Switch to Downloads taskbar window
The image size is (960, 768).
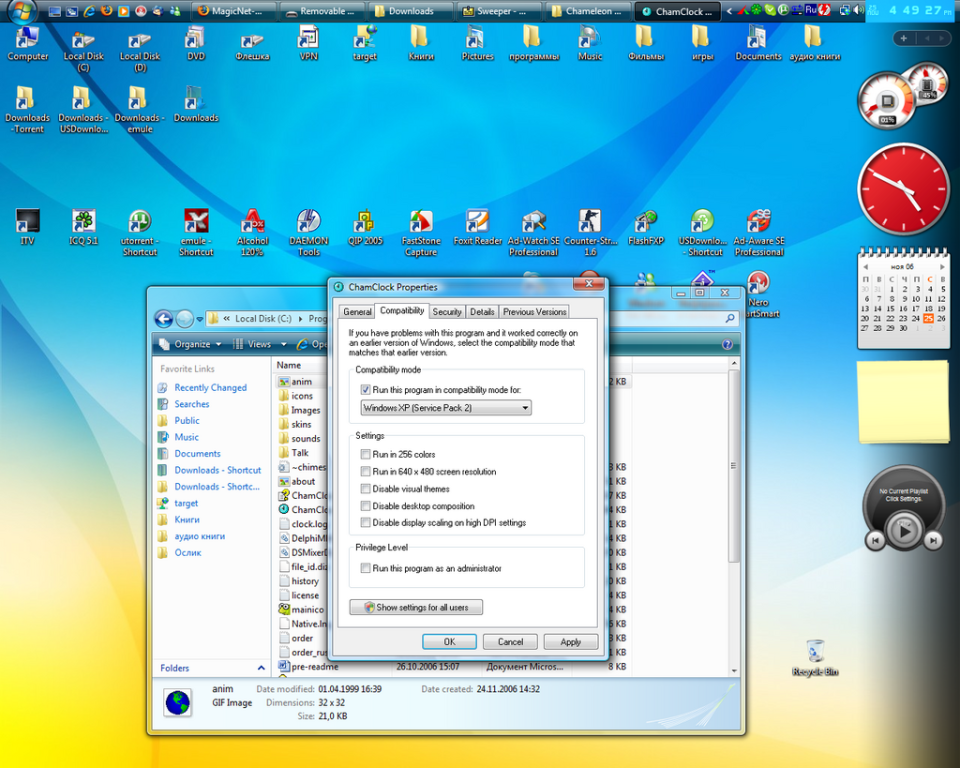411,11
